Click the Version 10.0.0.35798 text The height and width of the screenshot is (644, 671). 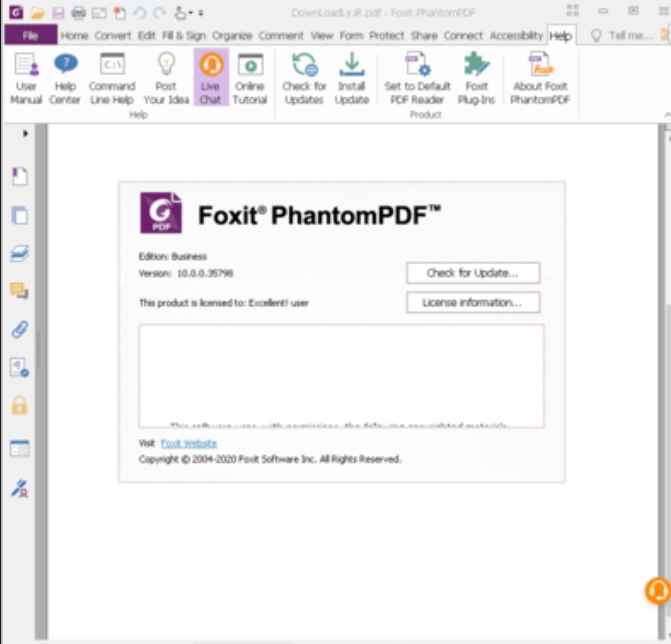[x=186, y=273]
